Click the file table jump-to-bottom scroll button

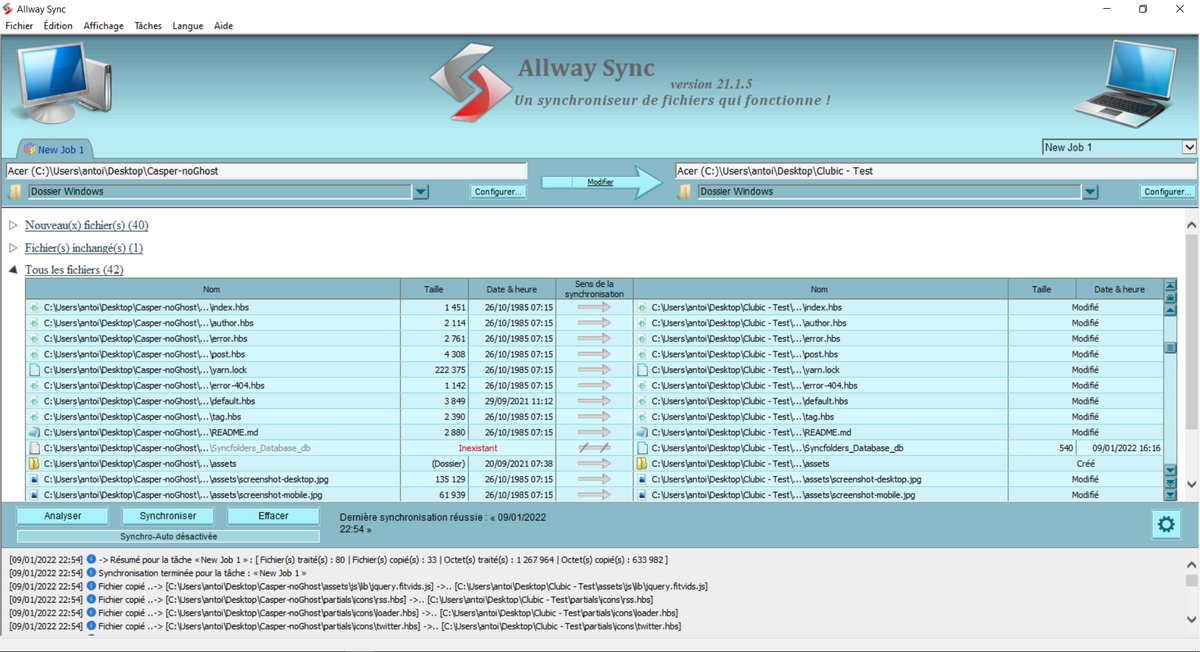point(1170,495)
